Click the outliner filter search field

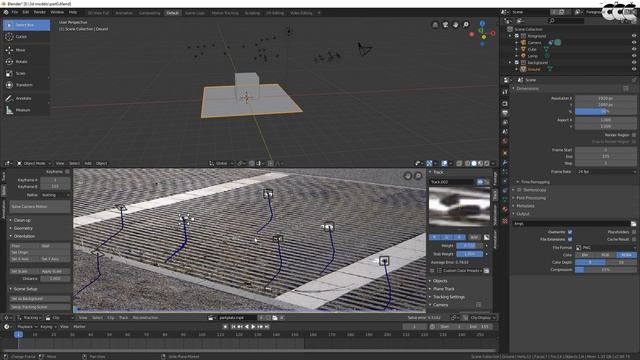tap(567, 20)
